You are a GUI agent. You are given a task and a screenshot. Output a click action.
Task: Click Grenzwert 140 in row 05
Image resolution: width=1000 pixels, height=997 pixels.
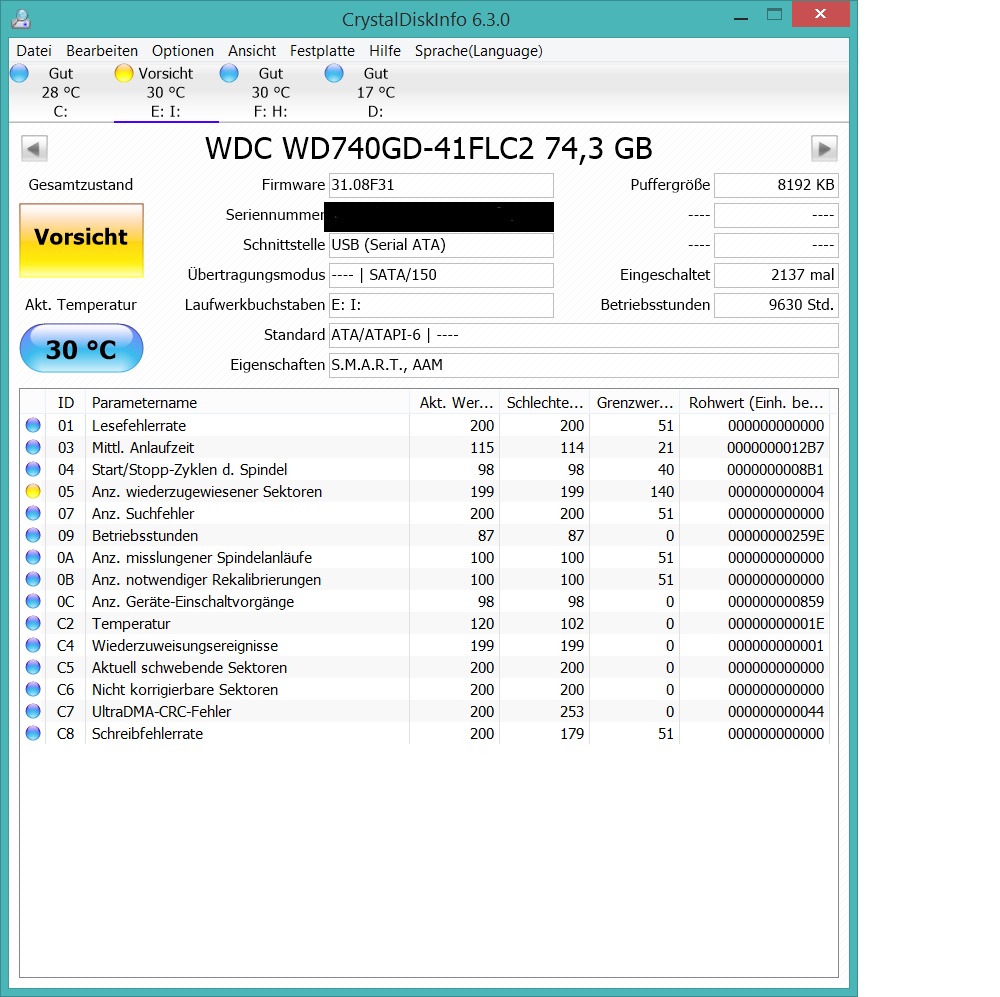coord(662,492)
